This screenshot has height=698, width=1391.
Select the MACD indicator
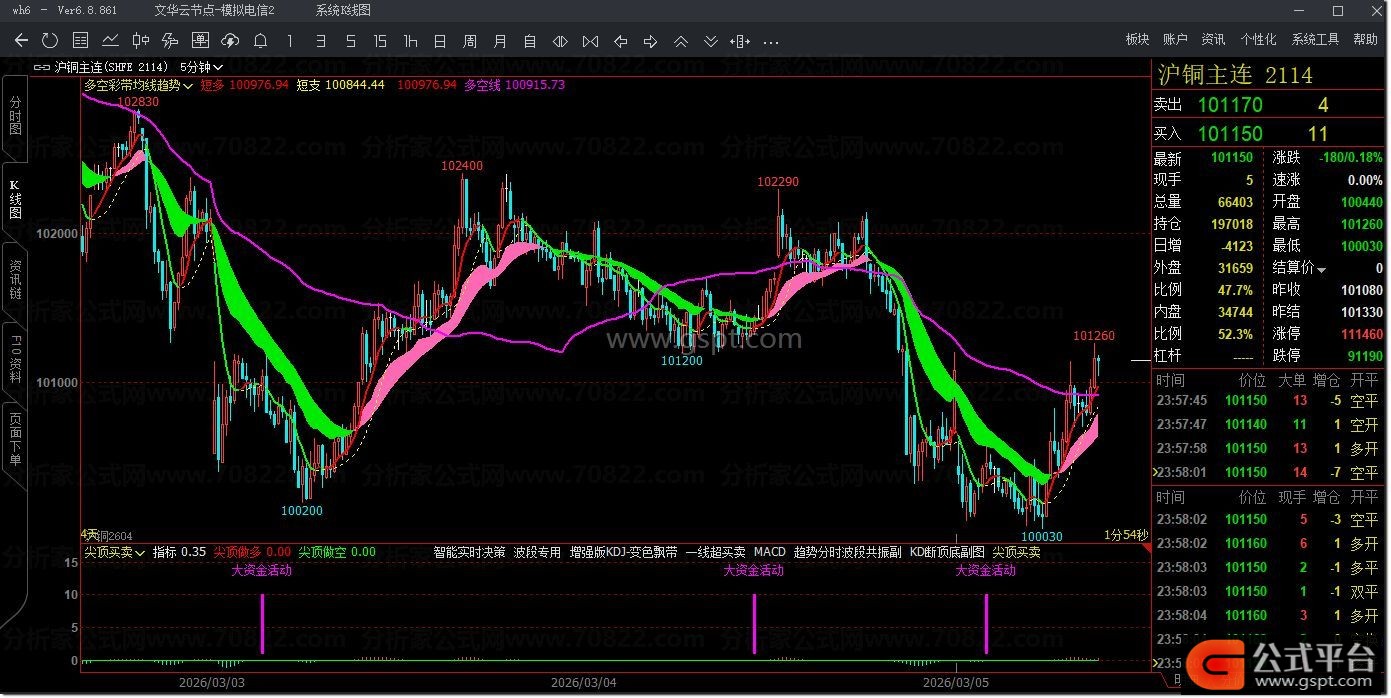(769, 552)
